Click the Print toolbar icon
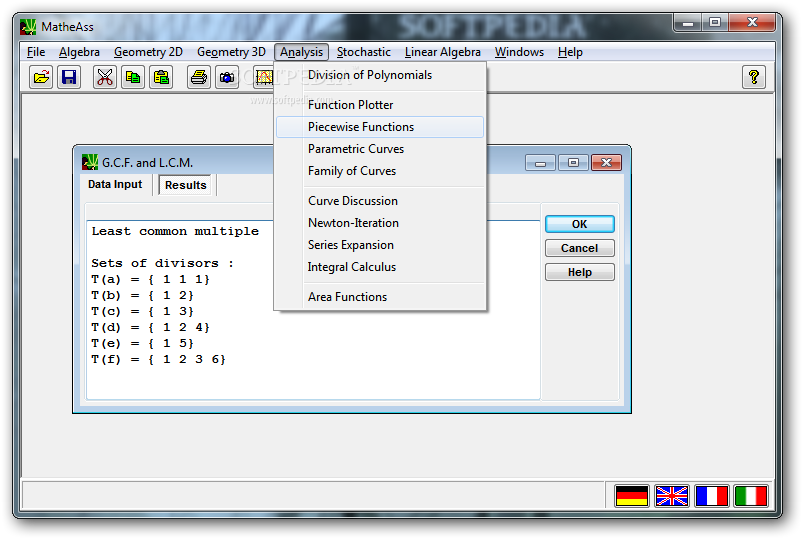The image size is (803, 539). [x=199, y=77]
